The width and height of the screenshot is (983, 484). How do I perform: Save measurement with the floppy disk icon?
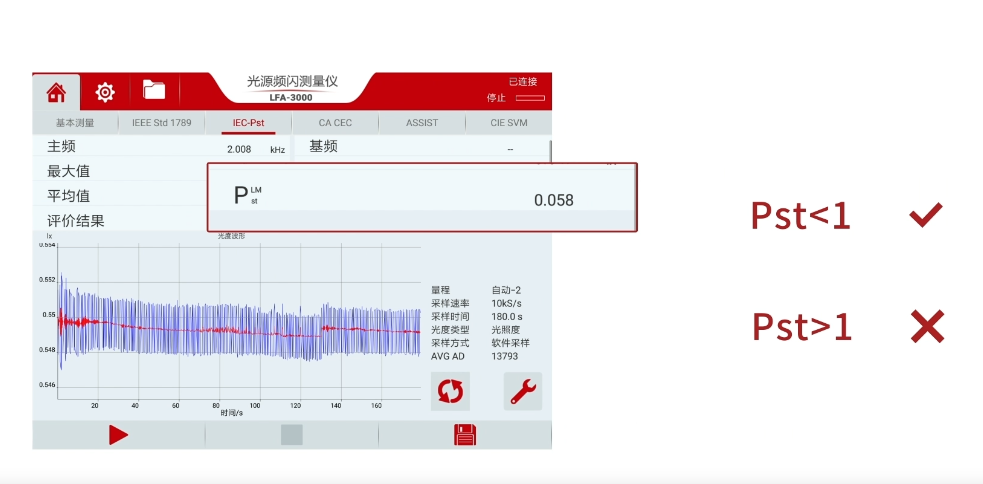click(465, 435)
